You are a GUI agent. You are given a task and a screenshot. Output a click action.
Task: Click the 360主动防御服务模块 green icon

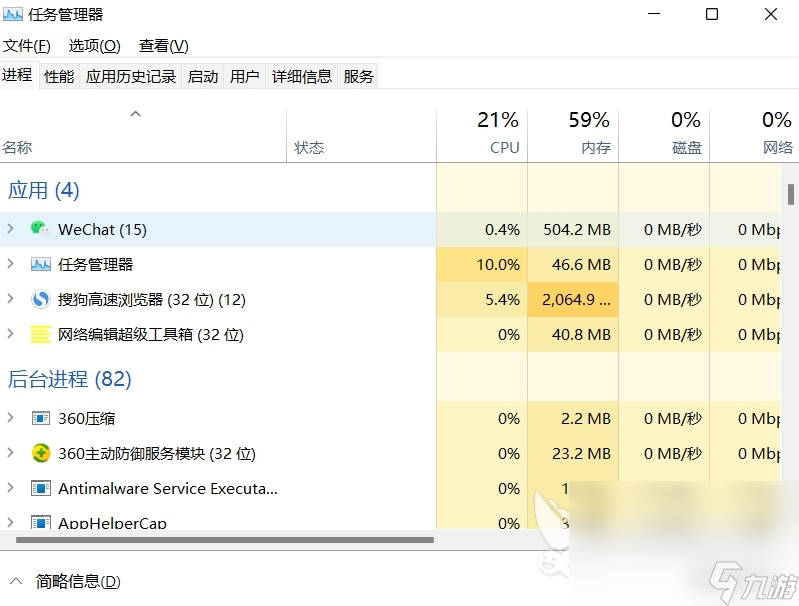(41, 453)
